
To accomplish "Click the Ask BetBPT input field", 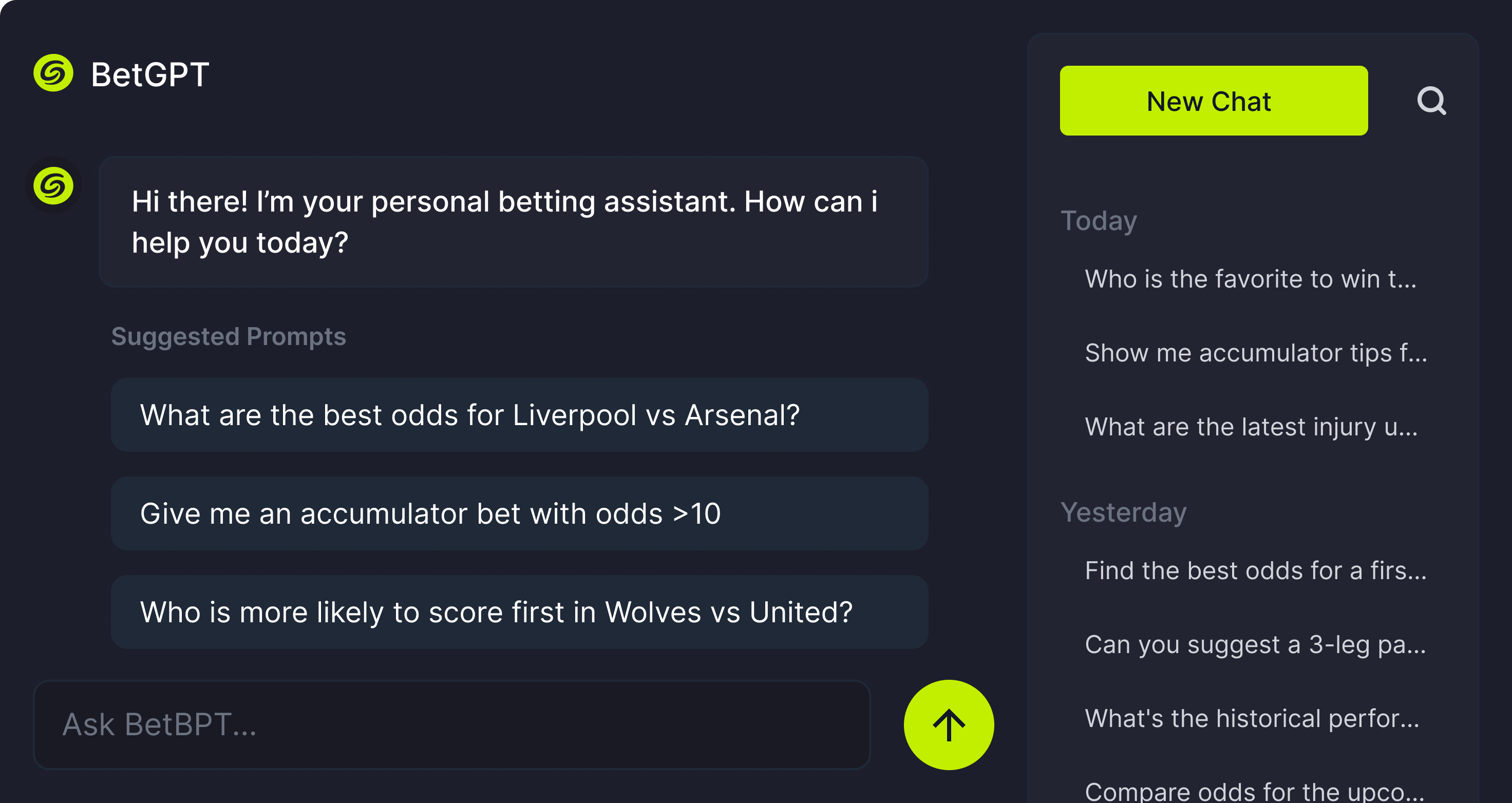I will point(452,725).
